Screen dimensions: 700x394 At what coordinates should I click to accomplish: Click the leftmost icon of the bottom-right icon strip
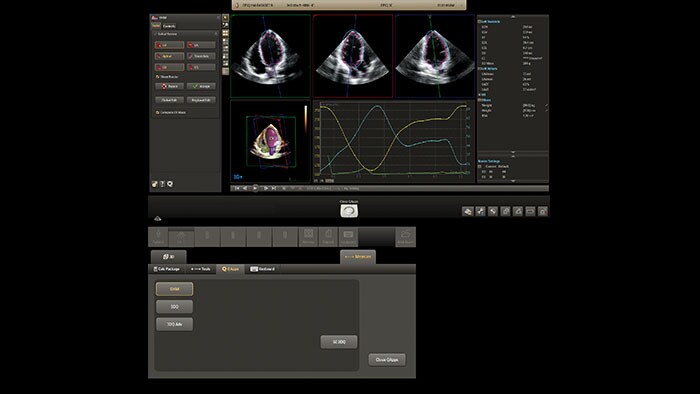click(x=467, y=212)
